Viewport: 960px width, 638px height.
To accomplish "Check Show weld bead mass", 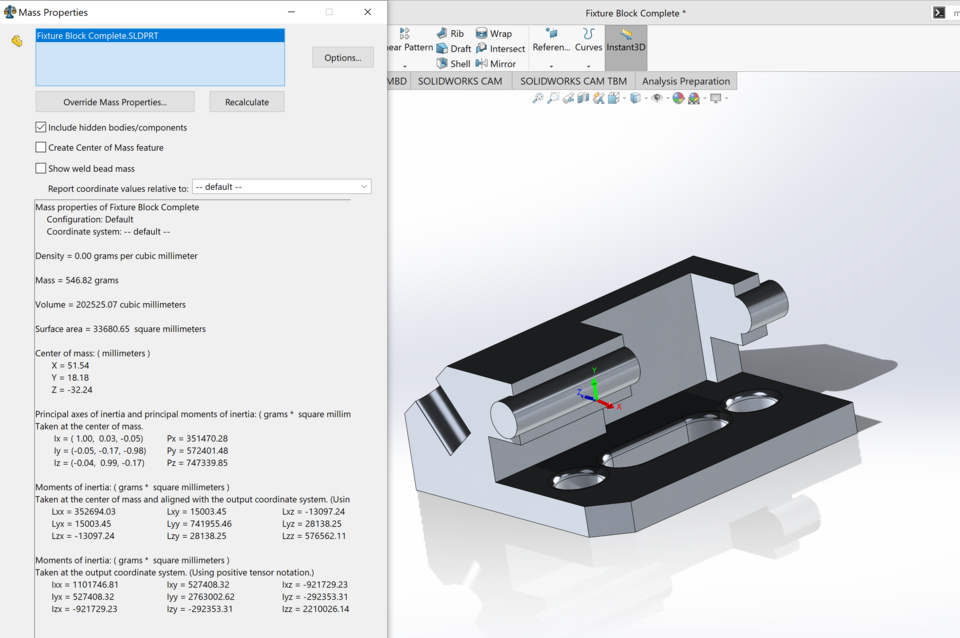I will [x=41, y=165].
